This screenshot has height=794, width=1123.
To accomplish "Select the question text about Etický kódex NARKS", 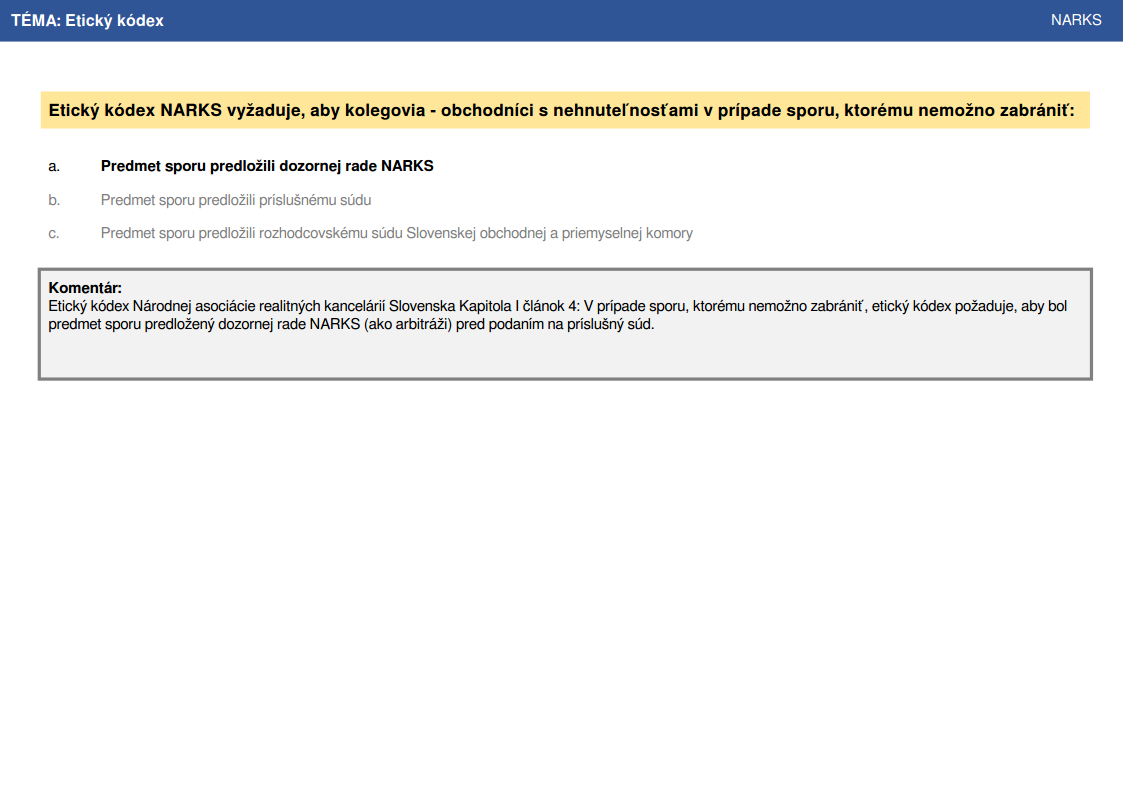I will click(x=562, y=110).
